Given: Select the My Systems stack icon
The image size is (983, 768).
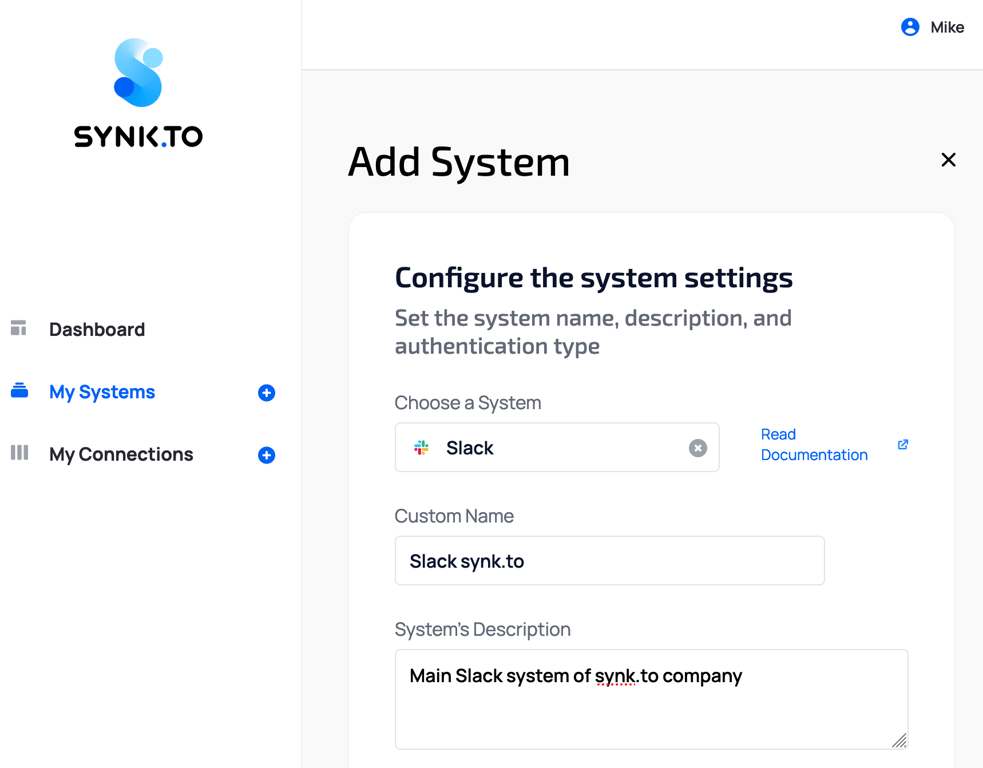Looking at the screenshot, I should pos(19,391).
